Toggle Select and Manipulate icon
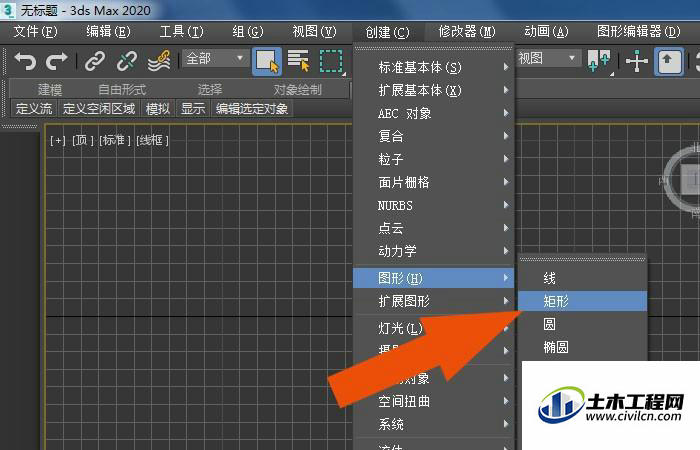Screen dimensions: 700x450 pos(637,61)
